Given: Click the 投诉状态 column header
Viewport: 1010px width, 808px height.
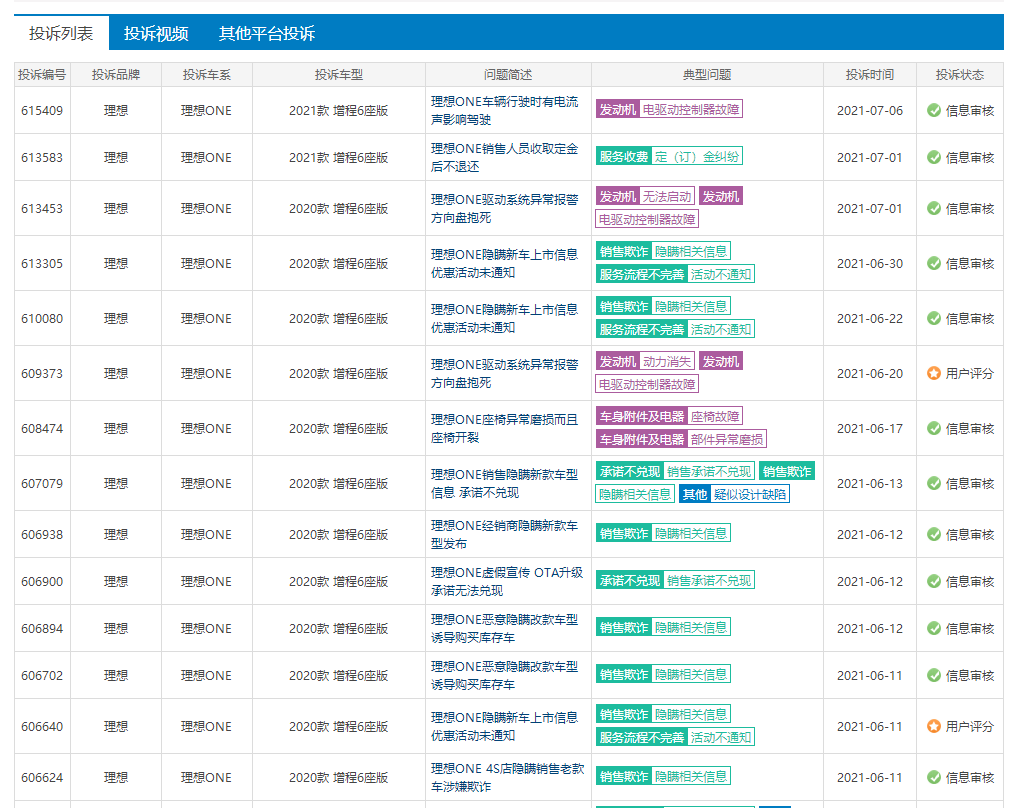Looking at the screenshot, I should coord(960,75).
